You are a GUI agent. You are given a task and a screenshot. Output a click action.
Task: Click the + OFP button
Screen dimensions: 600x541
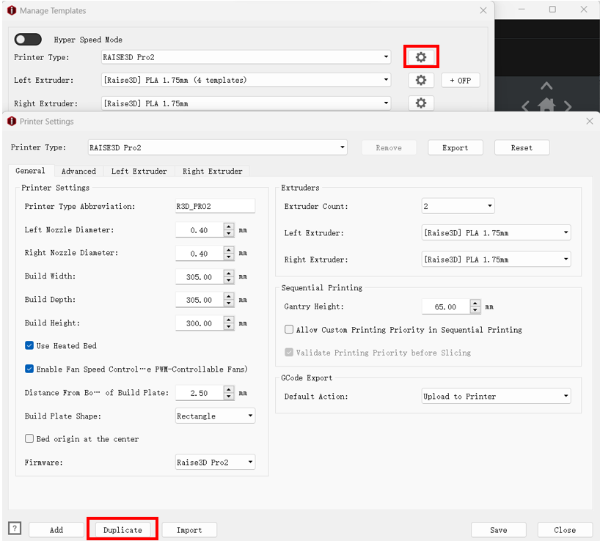[x=463, y=80]
